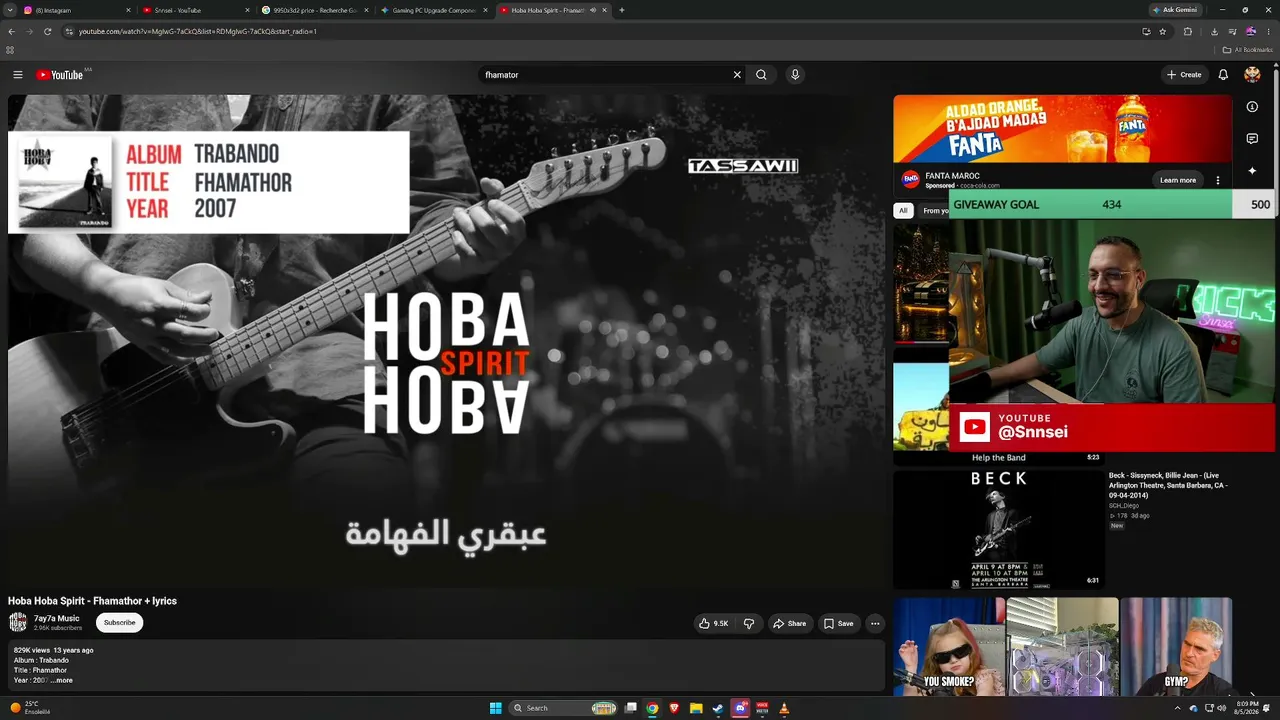The height and width of the screenshot is (720, 1280).
Task: Open File Explorer from the taskbar
Action: click(696, 708)
